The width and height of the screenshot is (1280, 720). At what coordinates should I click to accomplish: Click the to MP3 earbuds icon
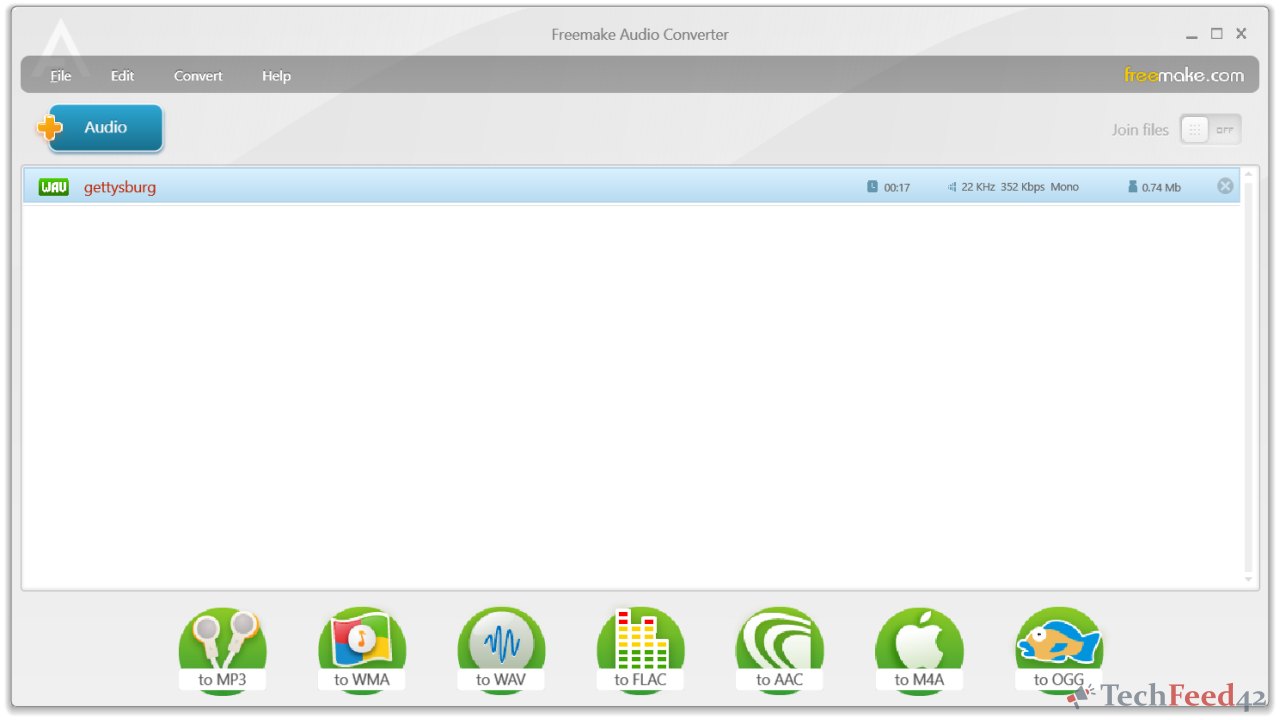click(222, 649)
